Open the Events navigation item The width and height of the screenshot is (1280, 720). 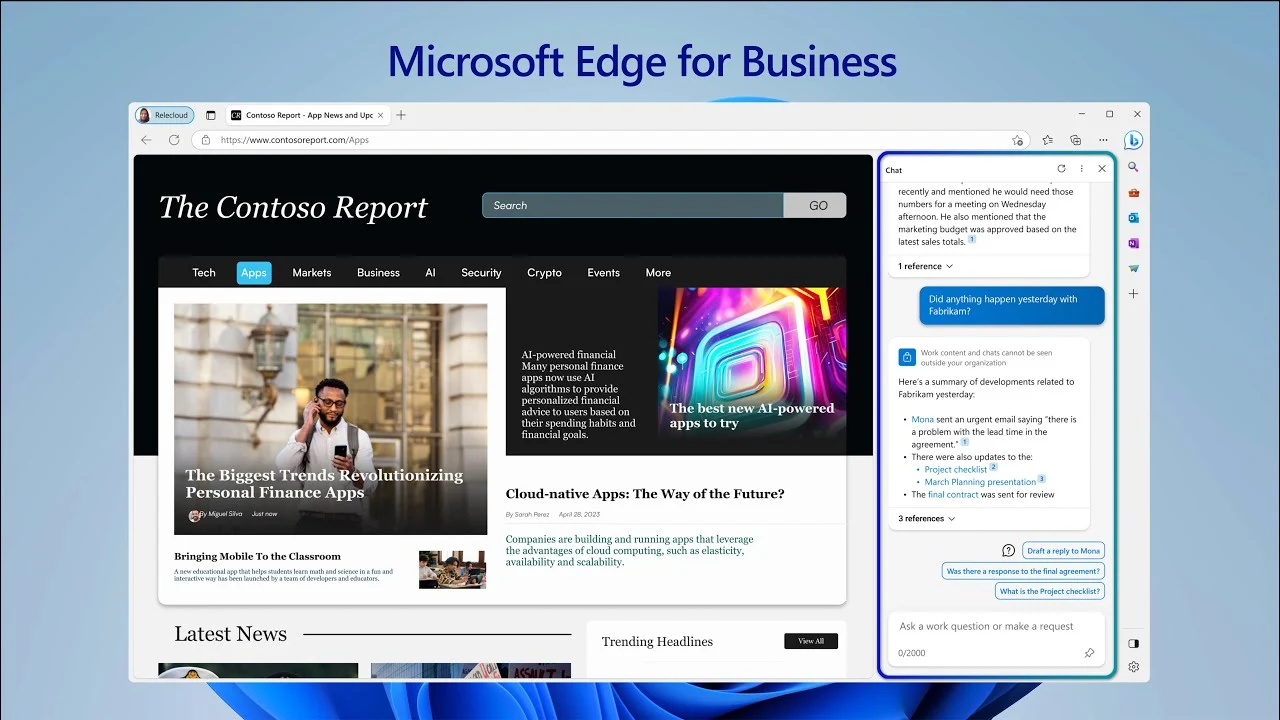[604, 273]
